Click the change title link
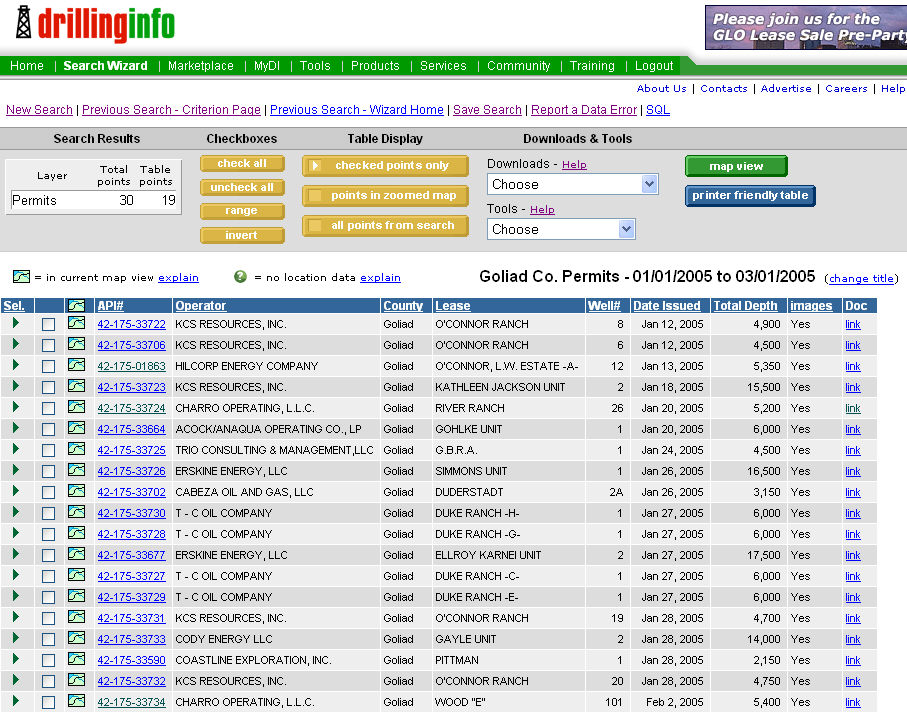 coord(861,279)
